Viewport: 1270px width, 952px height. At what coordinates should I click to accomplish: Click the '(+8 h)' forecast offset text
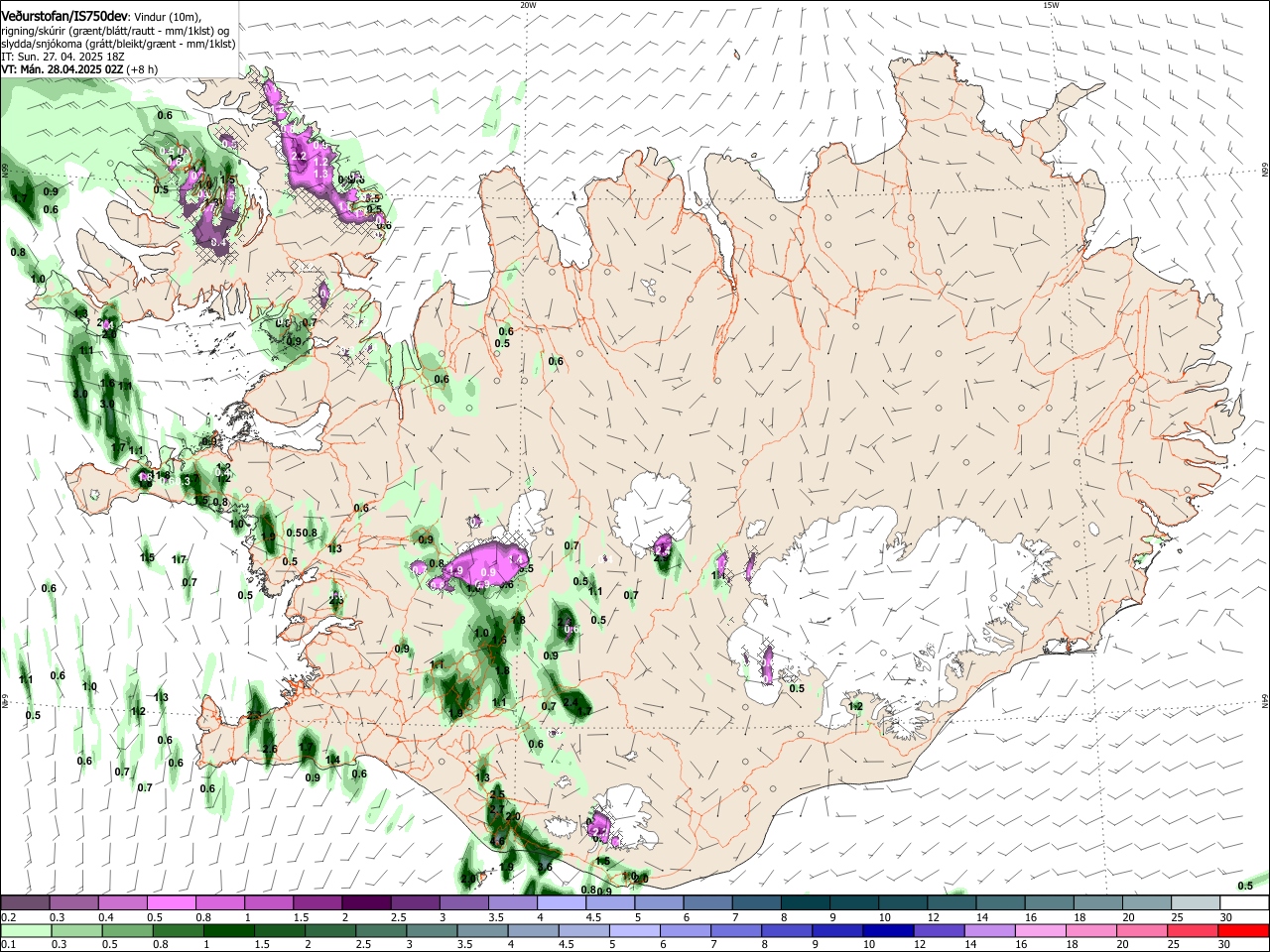pyautogui.click(x=144, y=70)
